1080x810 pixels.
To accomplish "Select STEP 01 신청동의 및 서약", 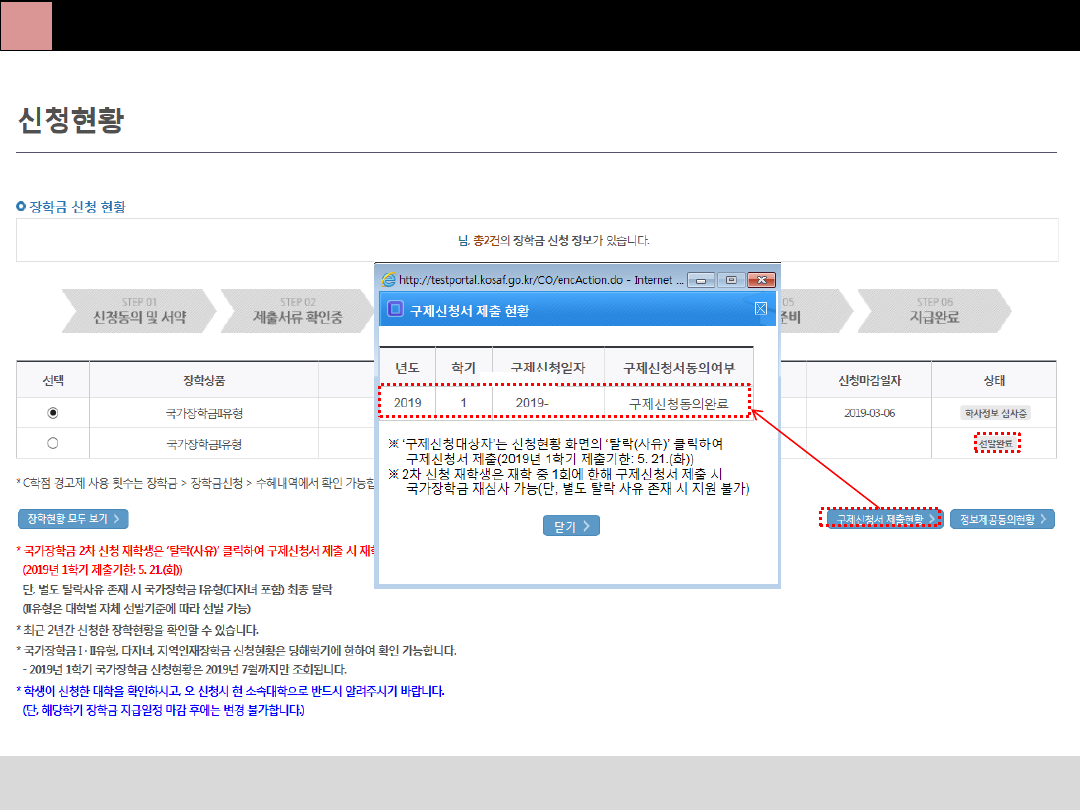I will point(139,311).
